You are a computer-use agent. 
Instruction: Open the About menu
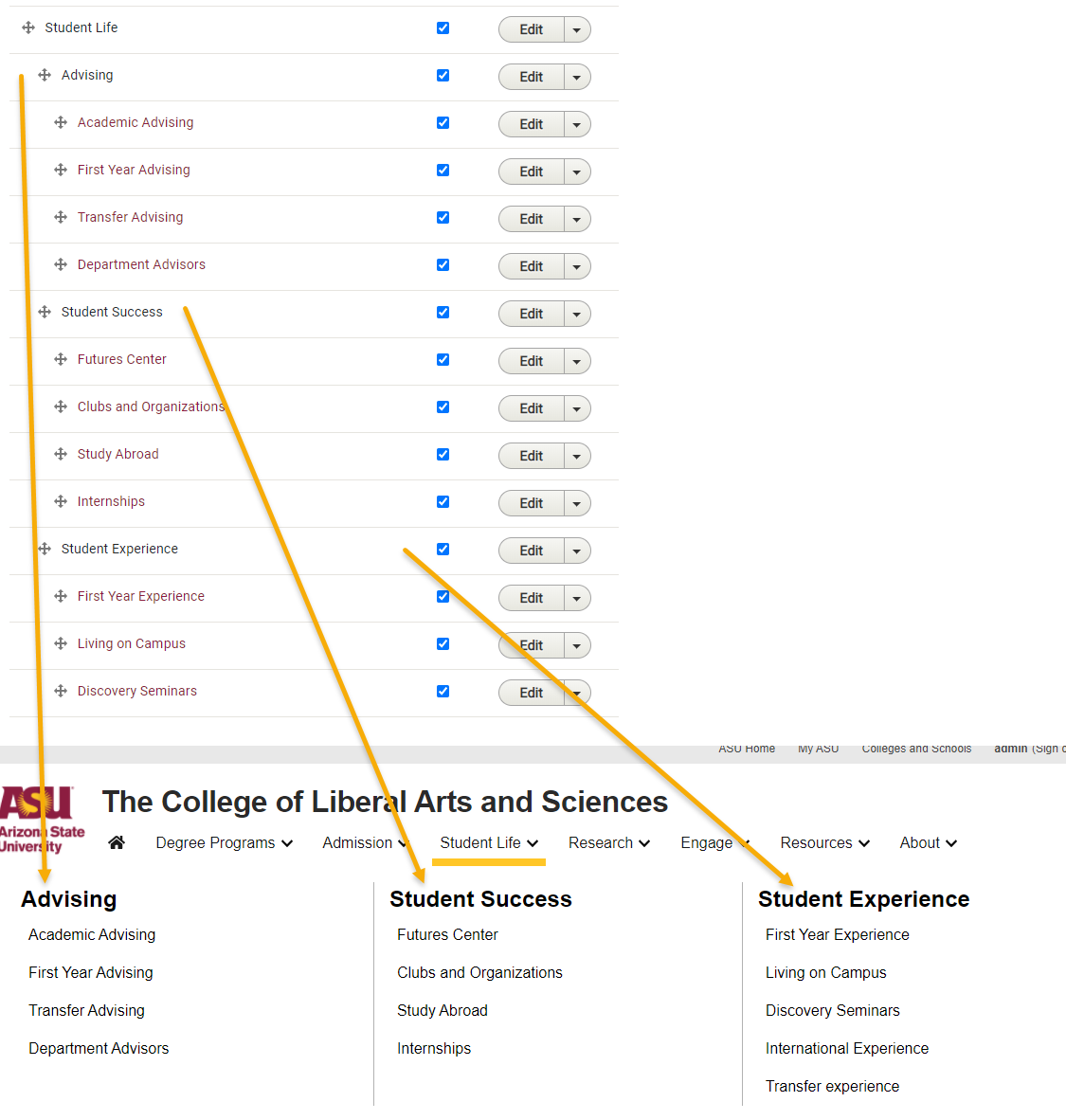(928, 843)
